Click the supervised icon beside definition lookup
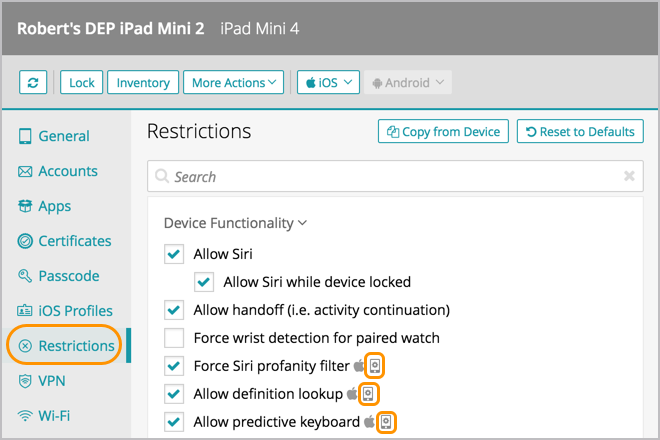 point(368,394)
